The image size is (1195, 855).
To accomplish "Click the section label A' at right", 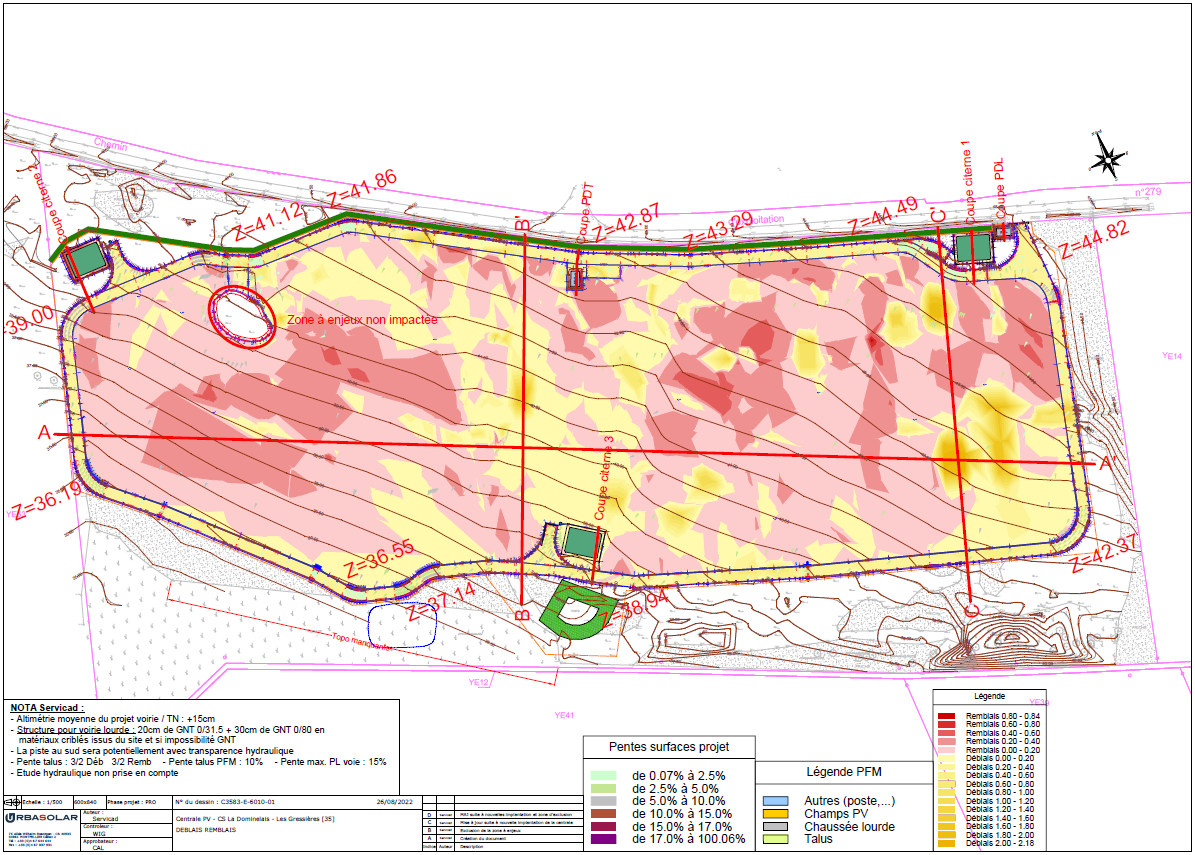I will coord(1107,463).
